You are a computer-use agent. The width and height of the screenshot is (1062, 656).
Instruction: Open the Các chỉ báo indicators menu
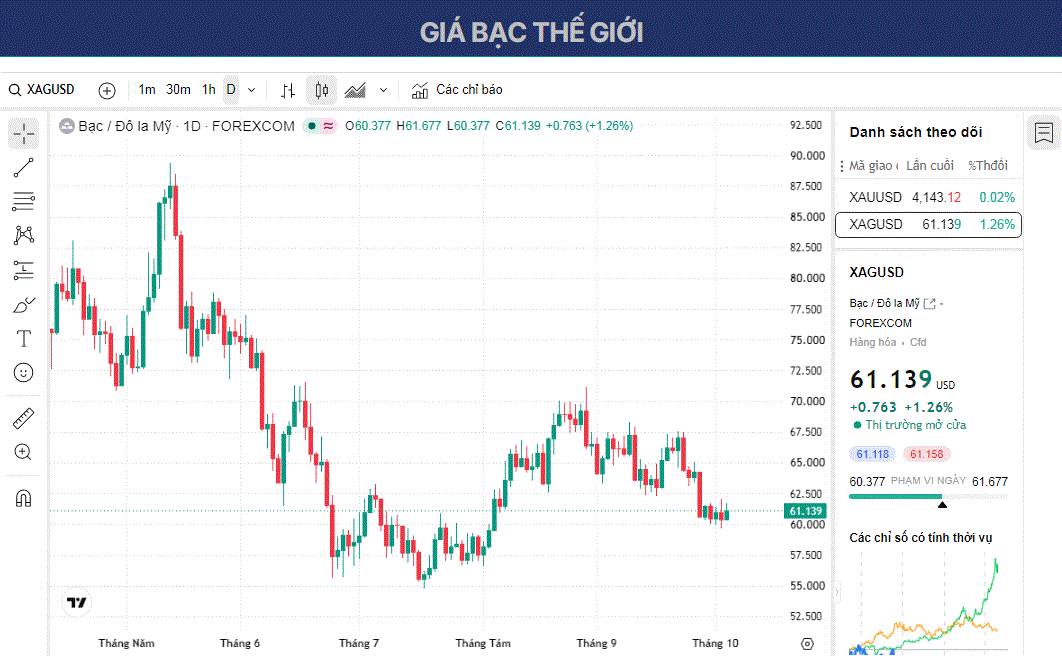pyautogui.click(x=457, y=90)
